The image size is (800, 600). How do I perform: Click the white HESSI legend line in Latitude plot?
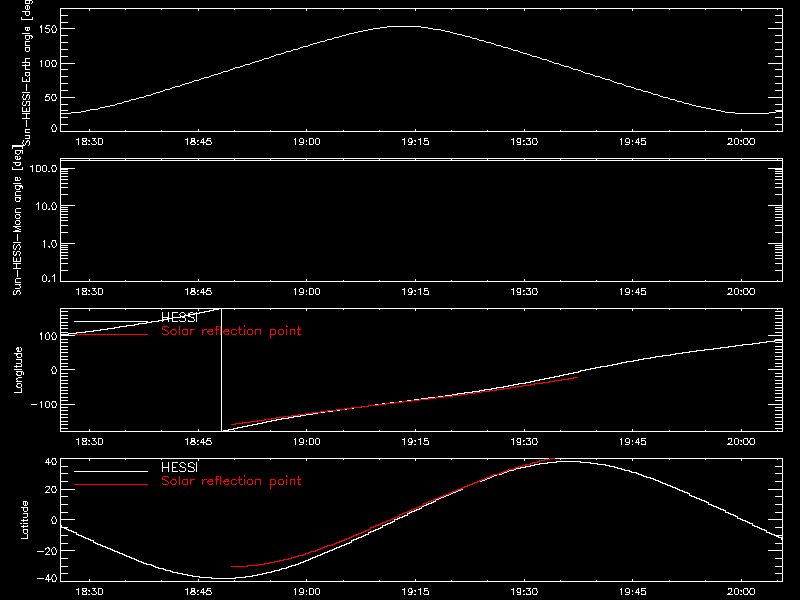(111, 471)
